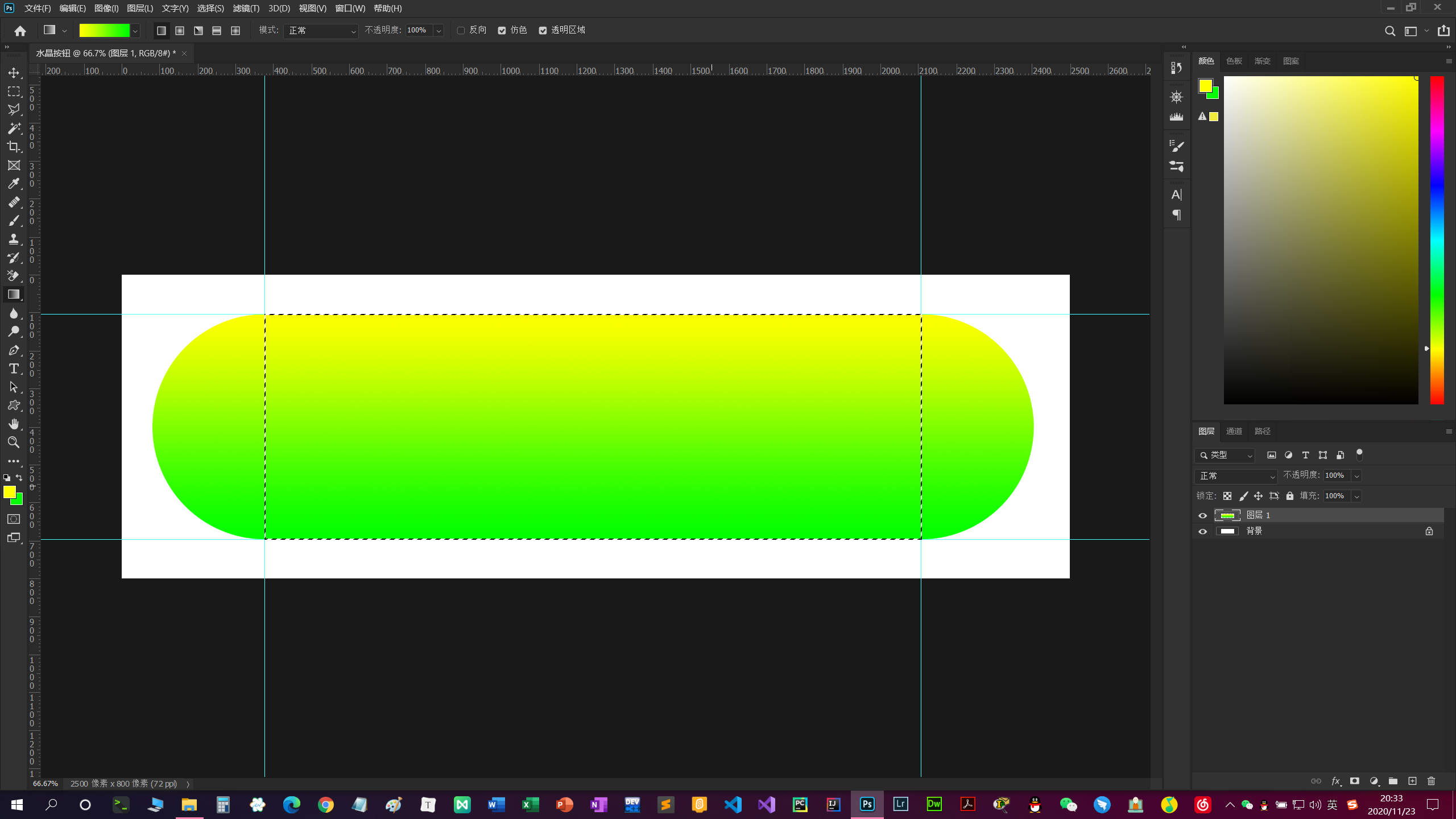Click the vertical hue slider in Color panel
This screenshot has width=1456, height=819.
pos(1437,240)
